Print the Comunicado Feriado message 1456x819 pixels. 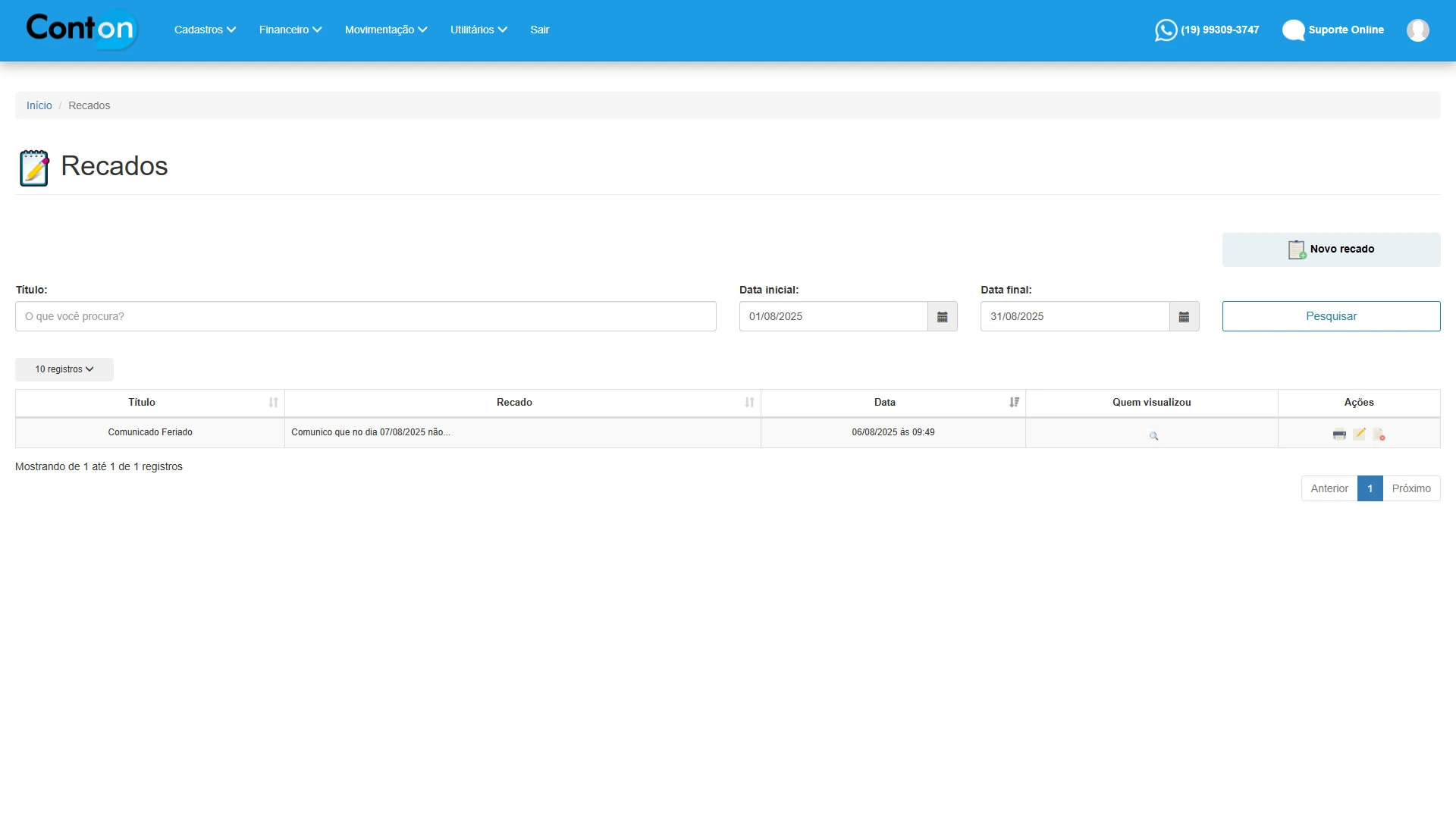(1339, 435)
